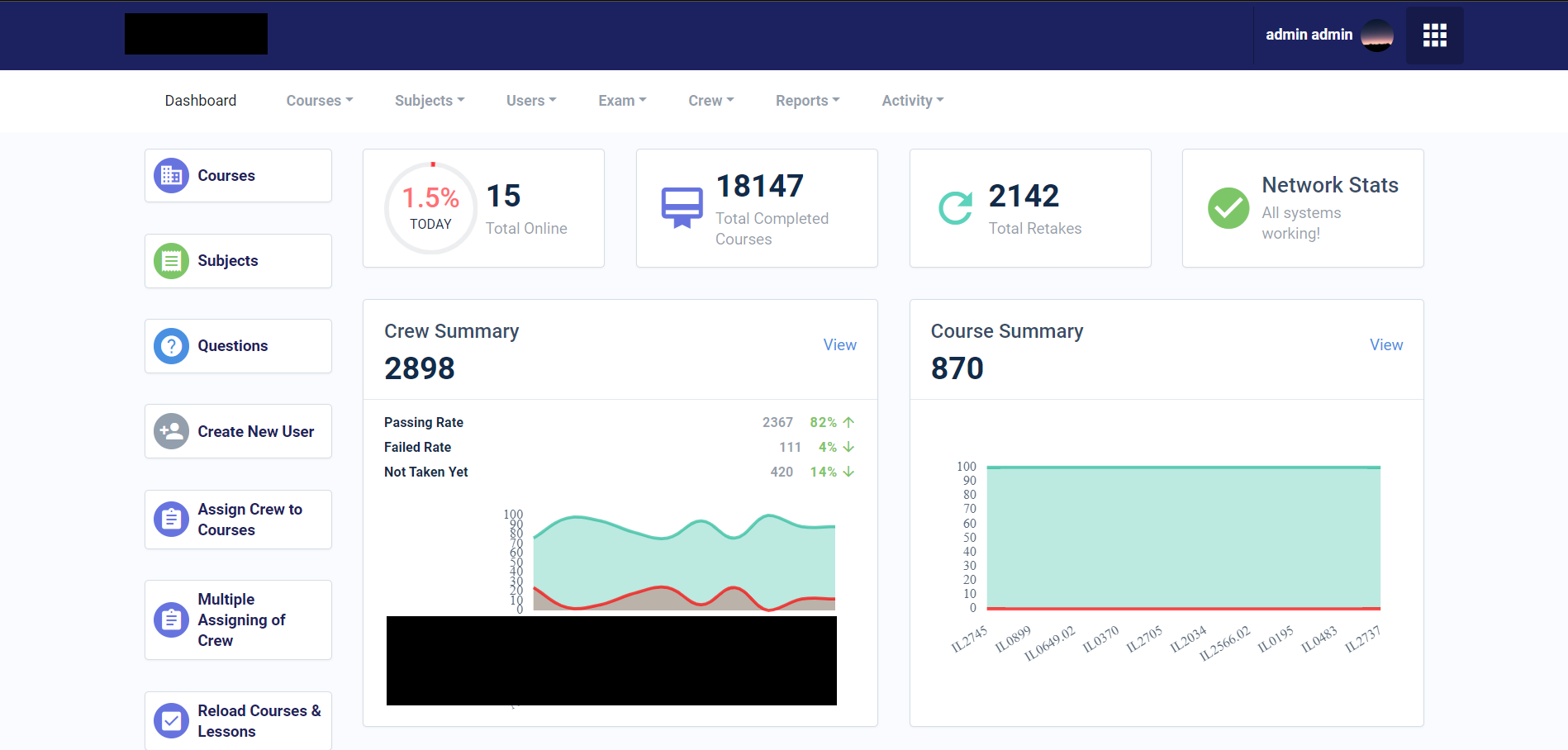Click the Reload Courses & Lessons checkmark icon
Screen dimensions: 1568x750
(x=171, y=721)
